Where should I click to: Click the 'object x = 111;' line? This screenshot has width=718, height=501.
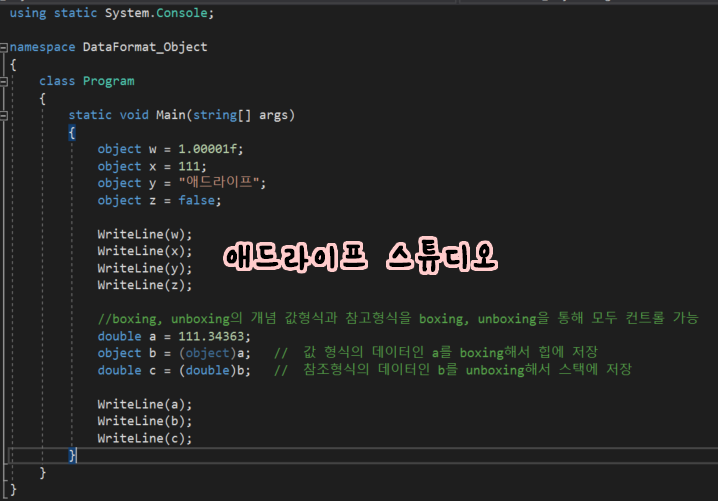pyautogui.click(x=152, y=166)
